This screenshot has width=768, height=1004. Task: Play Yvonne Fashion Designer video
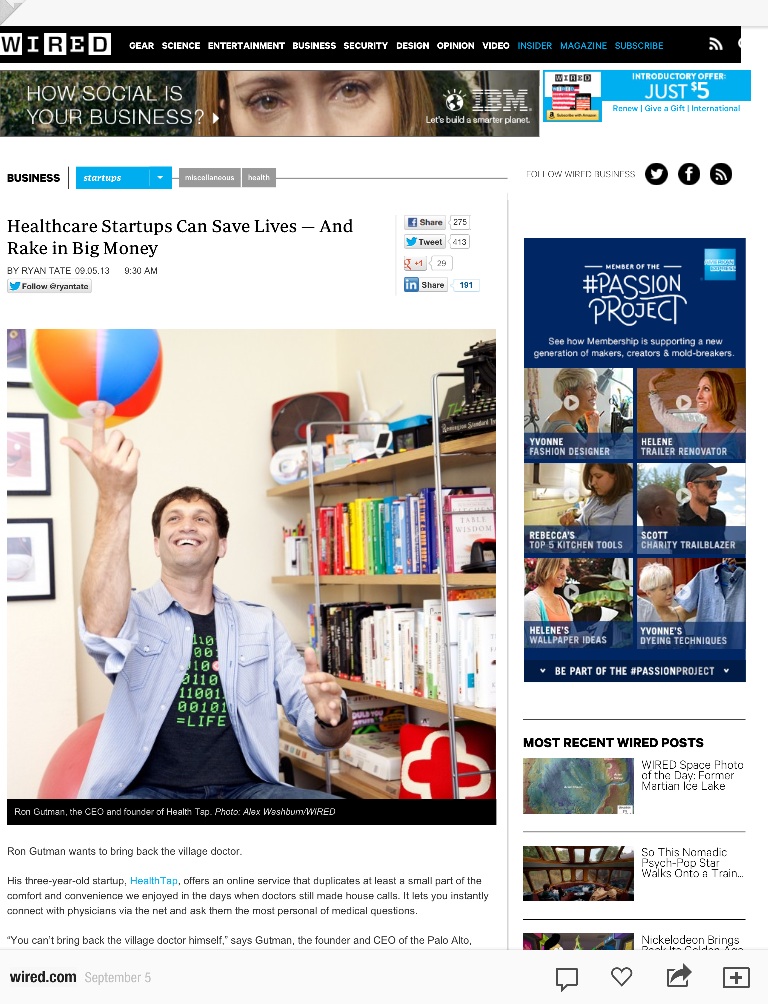[x=571, y=402]
